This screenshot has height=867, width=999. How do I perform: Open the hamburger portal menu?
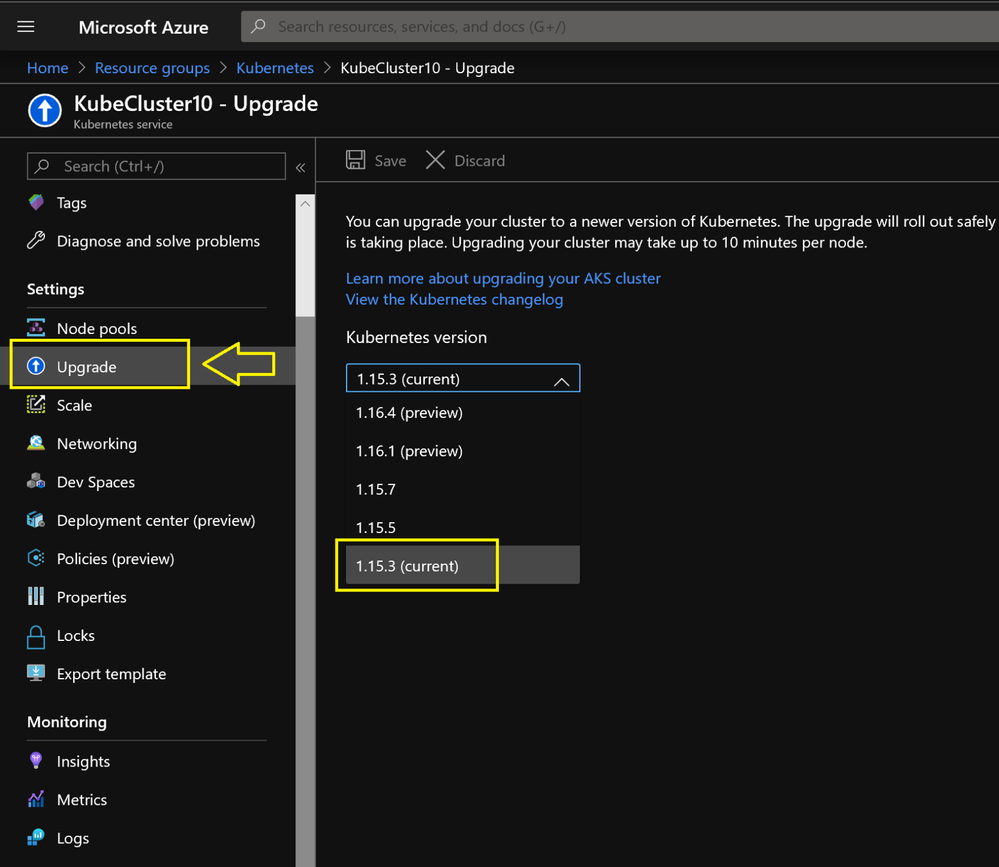coord(26,27)
